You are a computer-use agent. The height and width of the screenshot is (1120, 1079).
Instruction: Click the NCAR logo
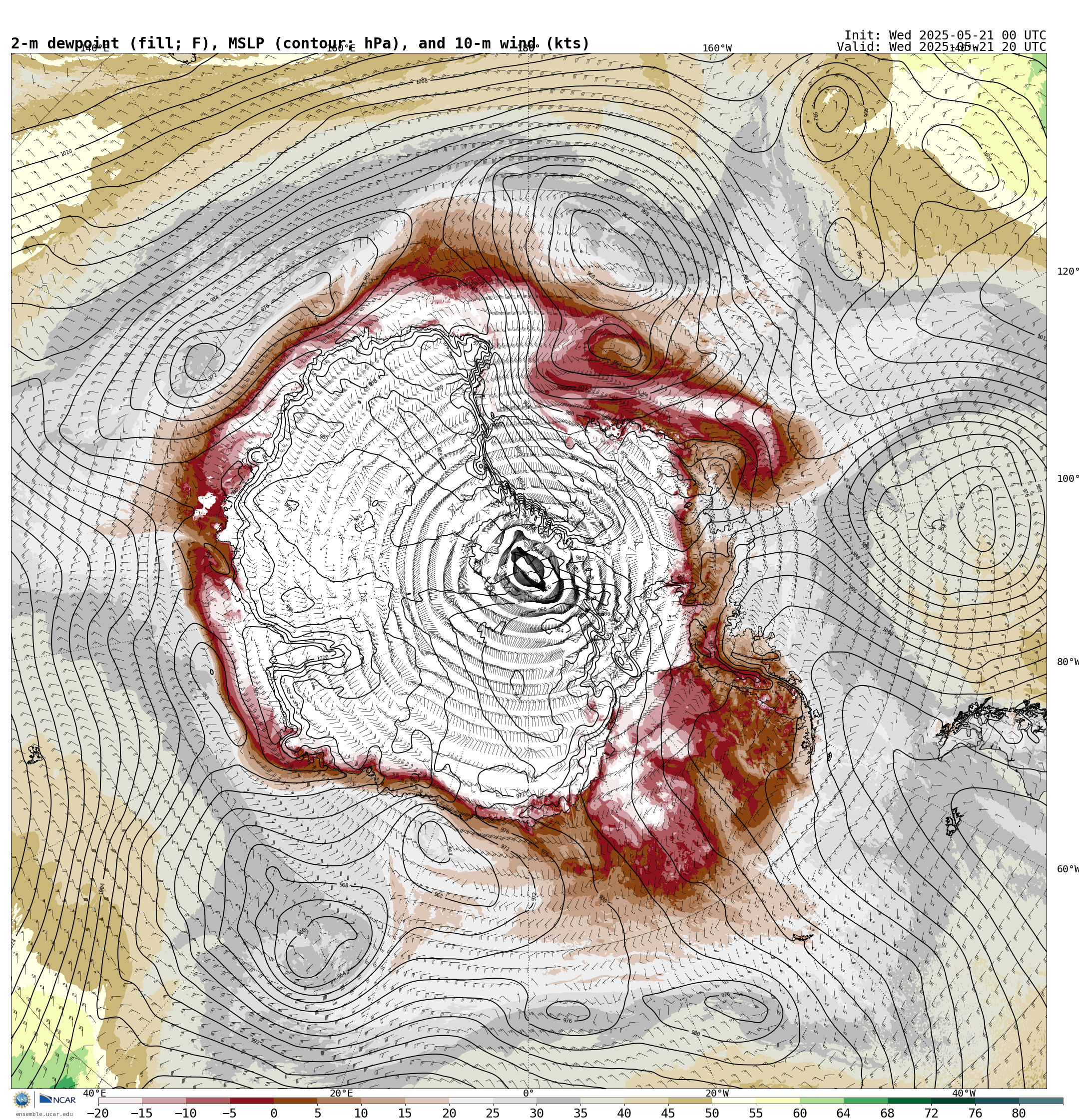tap(57, 1100)
